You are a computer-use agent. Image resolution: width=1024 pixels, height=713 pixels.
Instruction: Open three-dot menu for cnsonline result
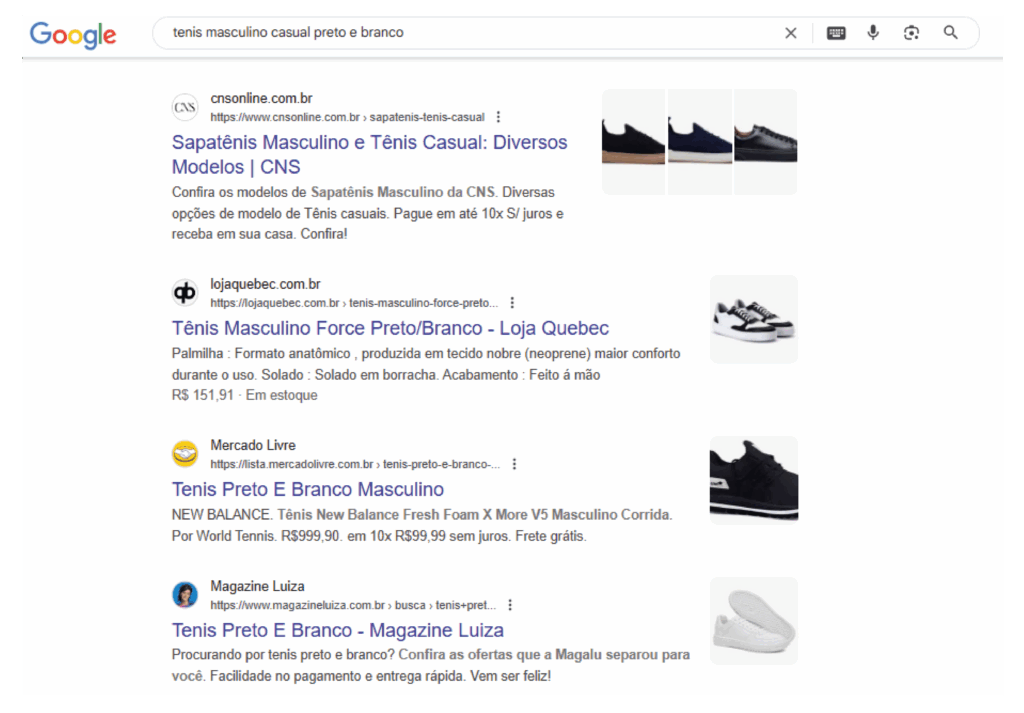tap(498, 117)
